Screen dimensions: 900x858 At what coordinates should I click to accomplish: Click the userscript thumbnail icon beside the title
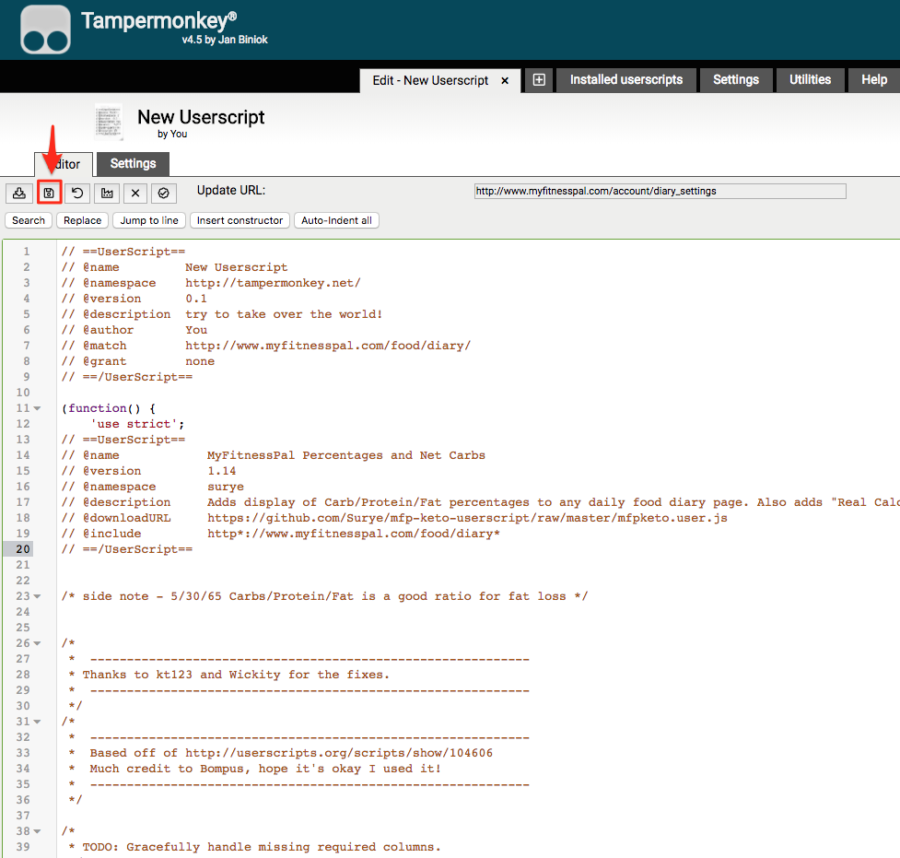click(108, 123)
